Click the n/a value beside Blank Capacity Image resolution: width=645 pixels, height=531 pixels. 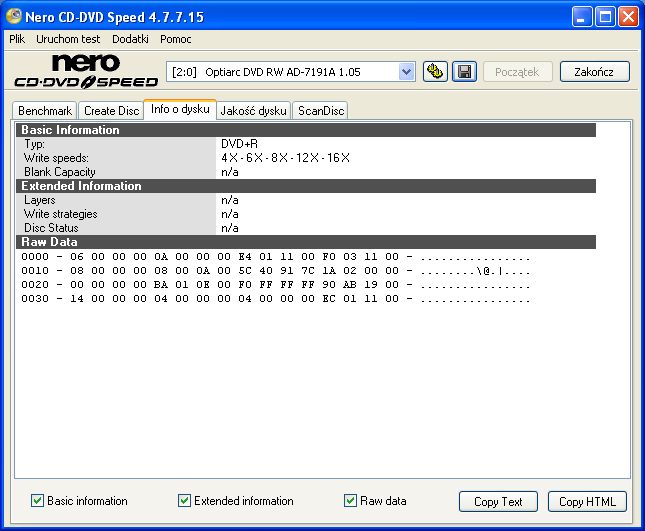230,172
